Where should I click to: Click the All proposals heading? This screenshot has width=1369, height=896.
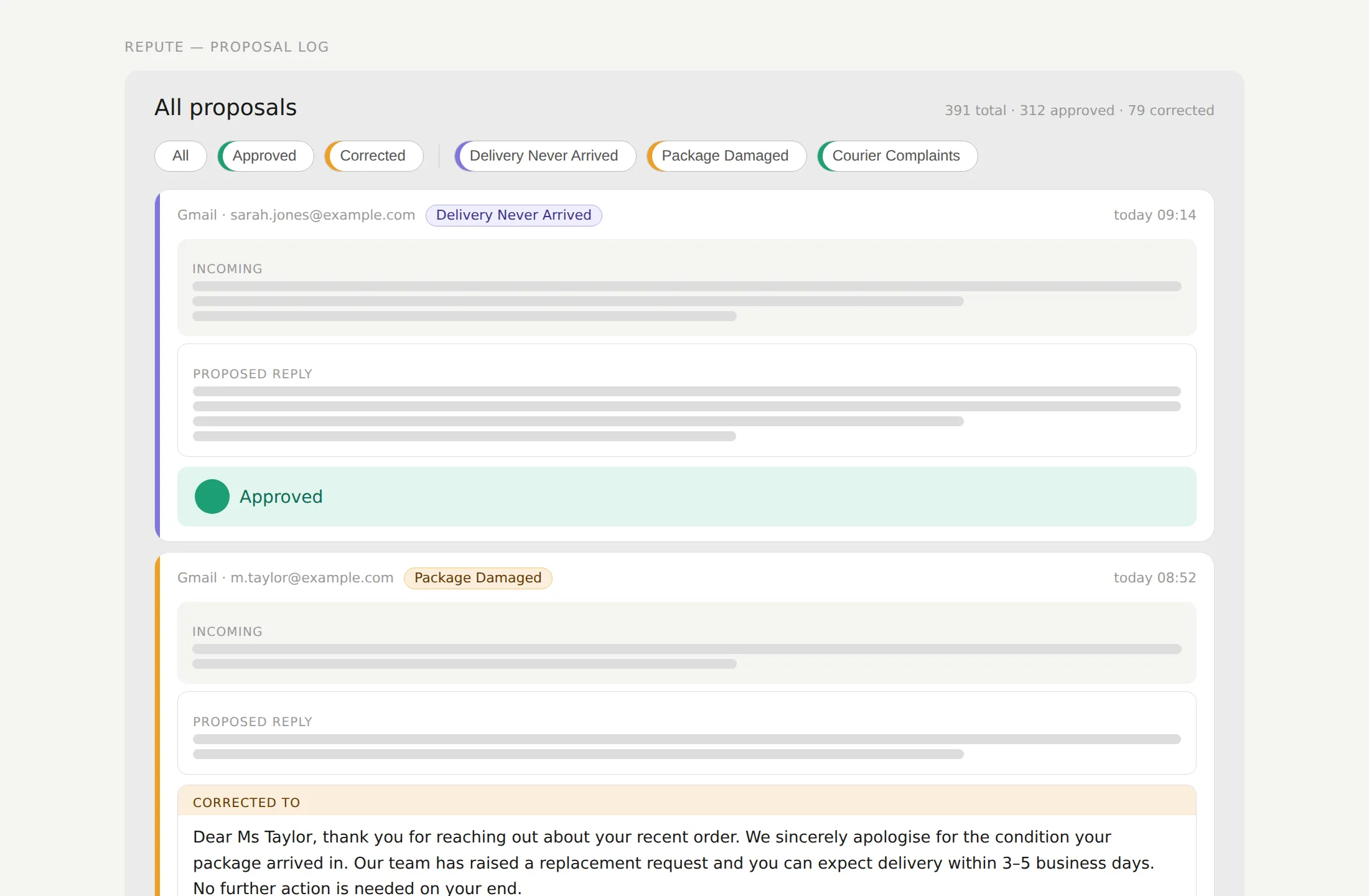(226, 108)
